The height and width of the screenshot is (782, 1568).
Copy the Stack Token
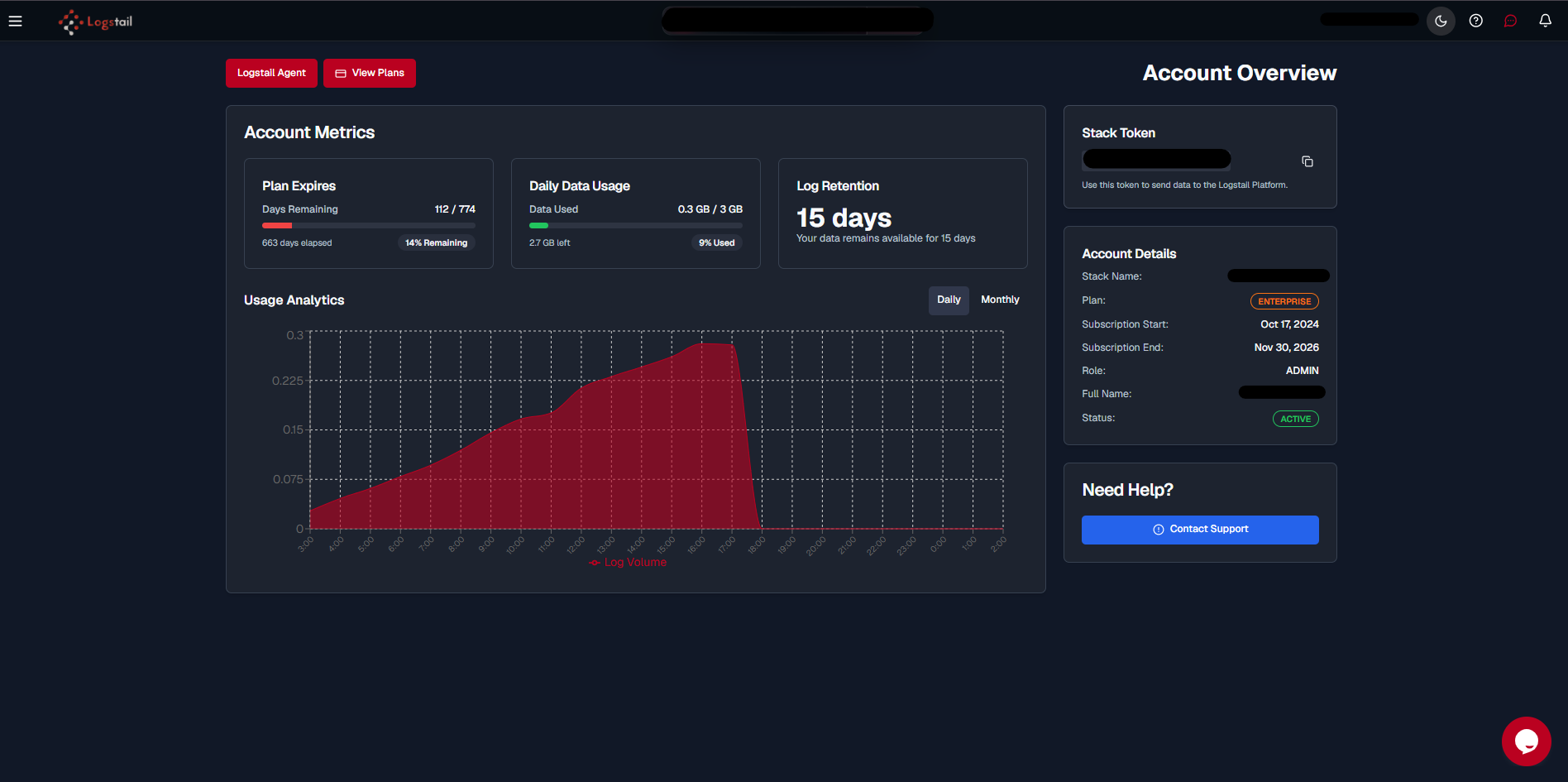[x=1307, y=161]
